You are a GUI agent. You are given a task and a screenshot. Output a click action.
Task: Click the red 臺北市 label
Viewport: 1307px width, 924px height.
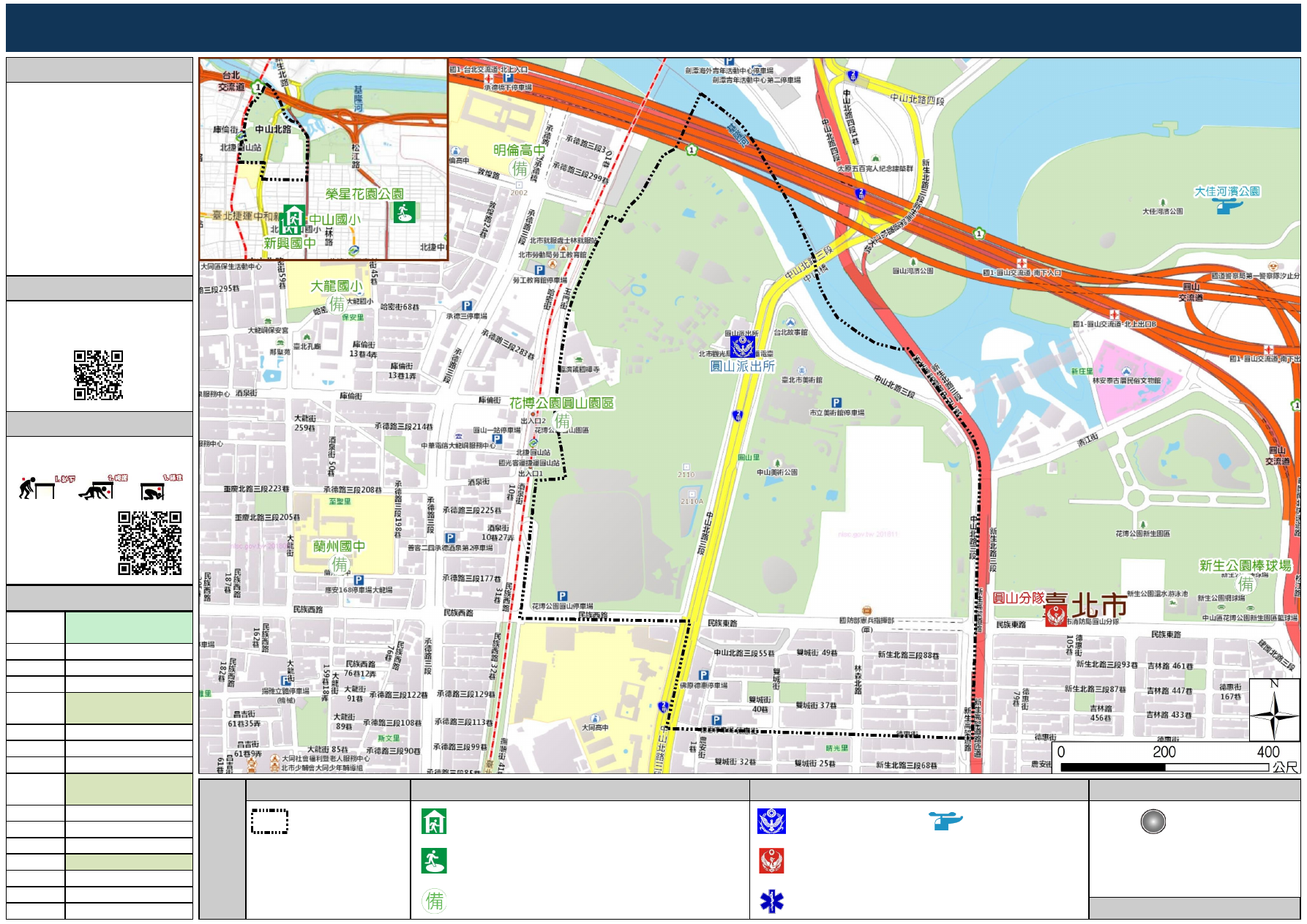[x=1085, y=606]
